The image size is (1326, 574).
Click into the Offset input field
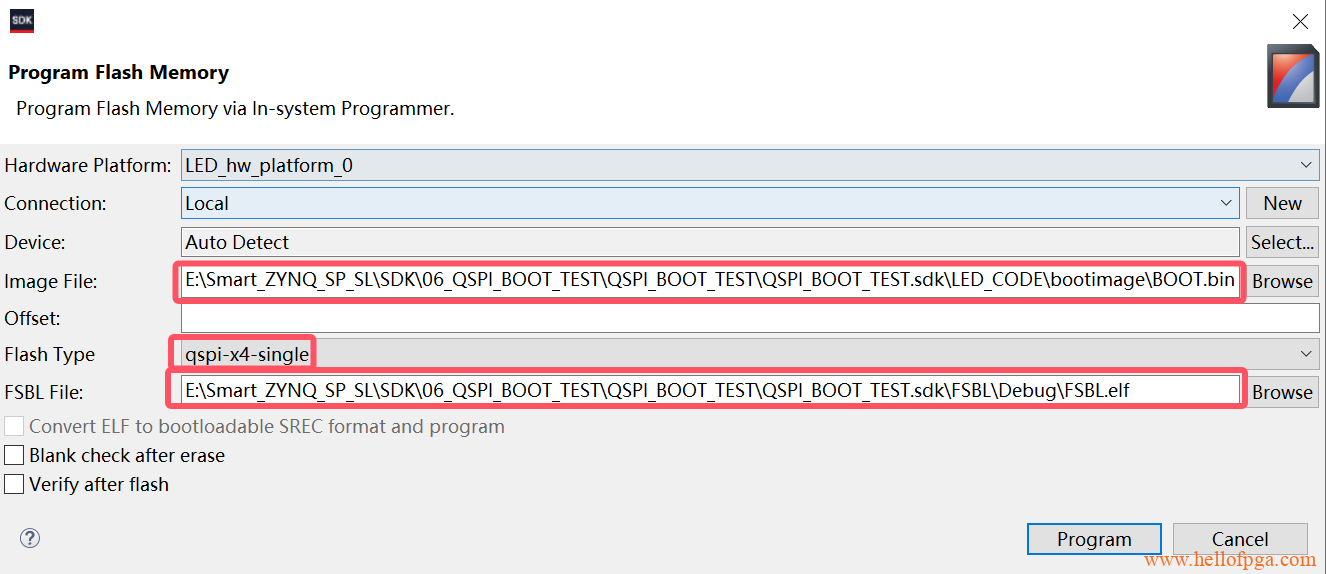pyautogui.click(x=750, y=318)
